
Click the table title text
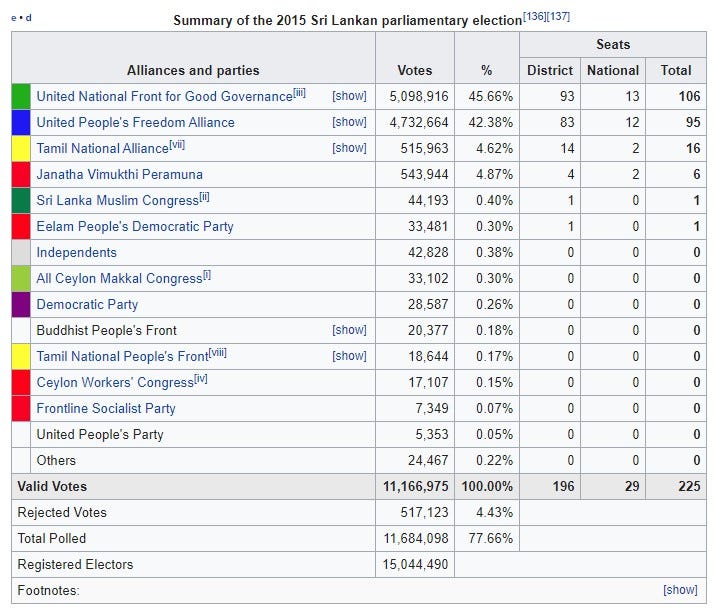pos(347,21)
